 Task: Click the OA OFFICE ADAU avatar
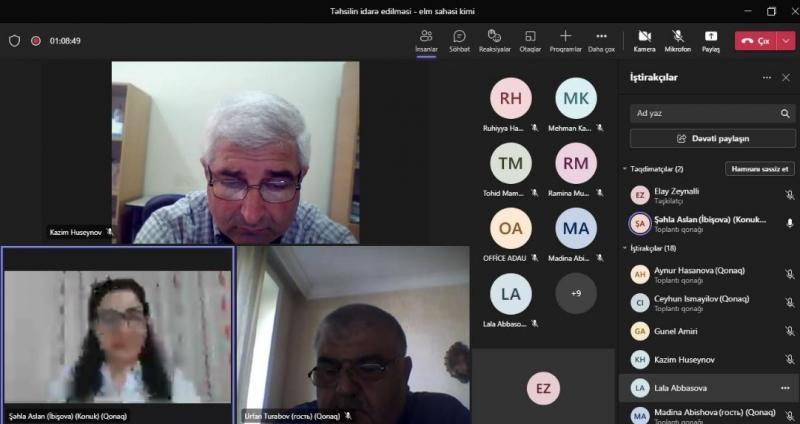click(x=511, y=229)
